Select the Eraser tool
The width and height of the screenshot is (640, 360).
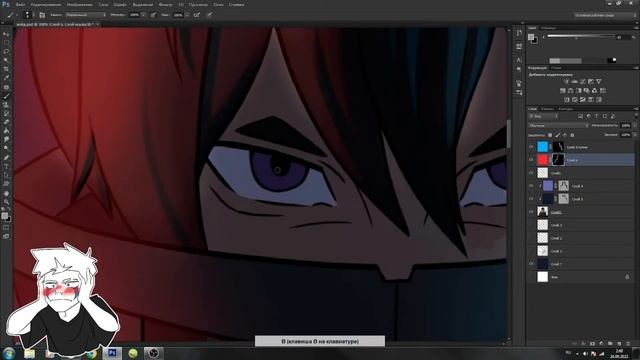click(x=6, y=122)
